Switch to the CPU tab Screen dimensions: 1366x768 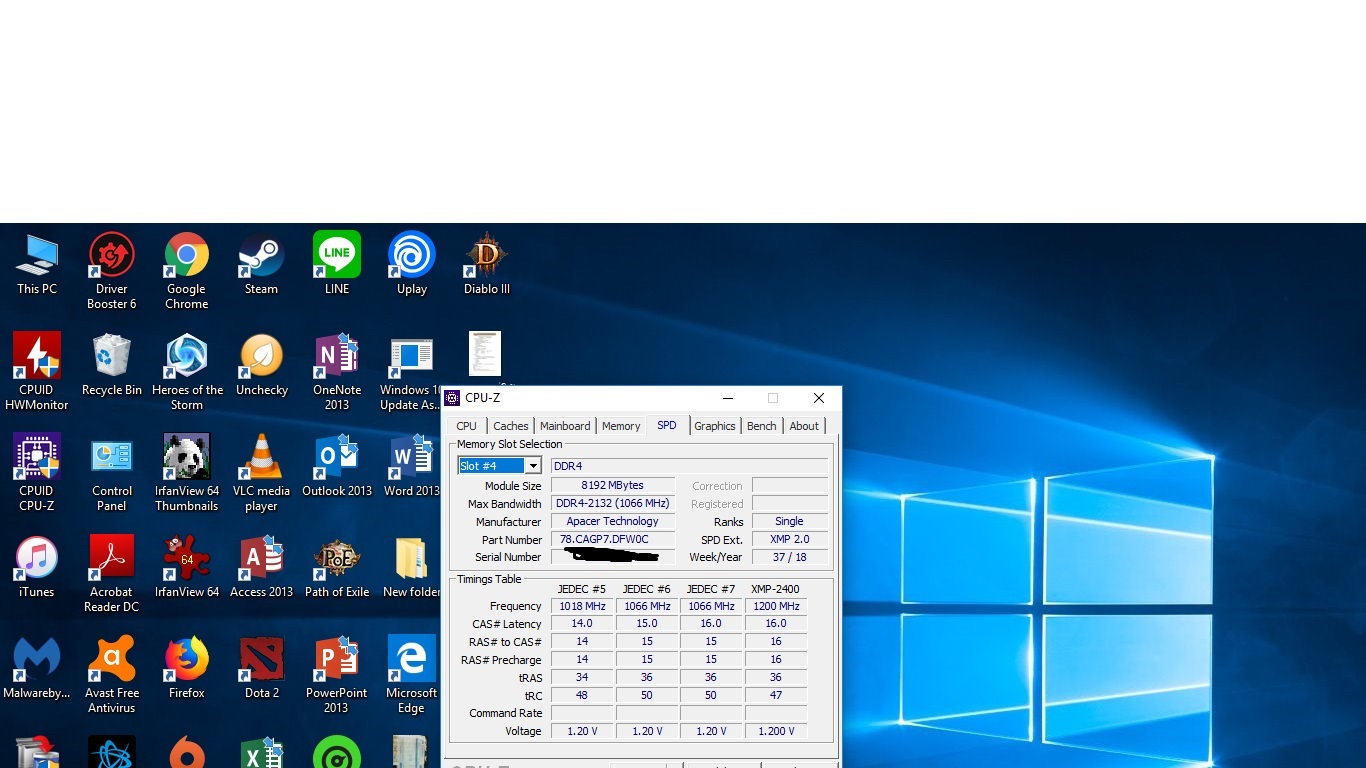click(466, 426)
